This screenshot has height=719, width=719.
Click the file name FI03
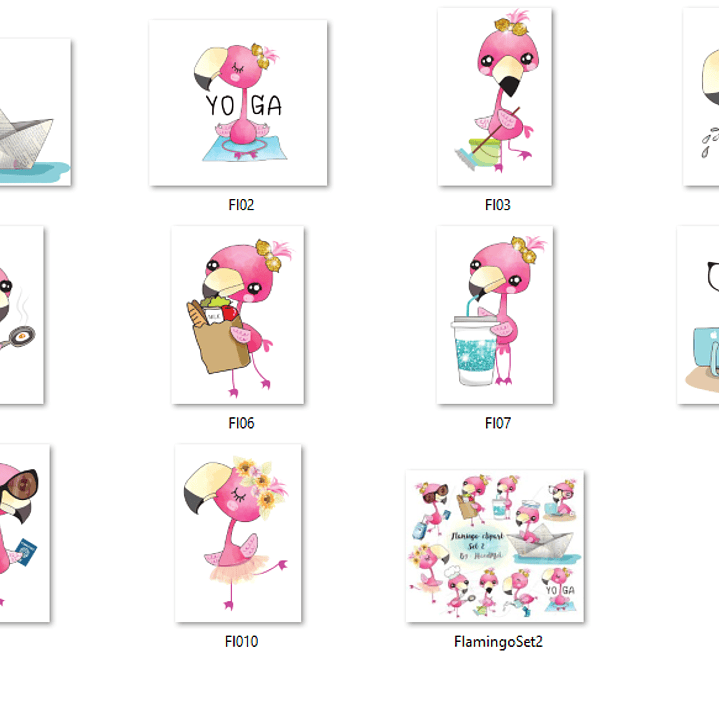tap(498, 205)
